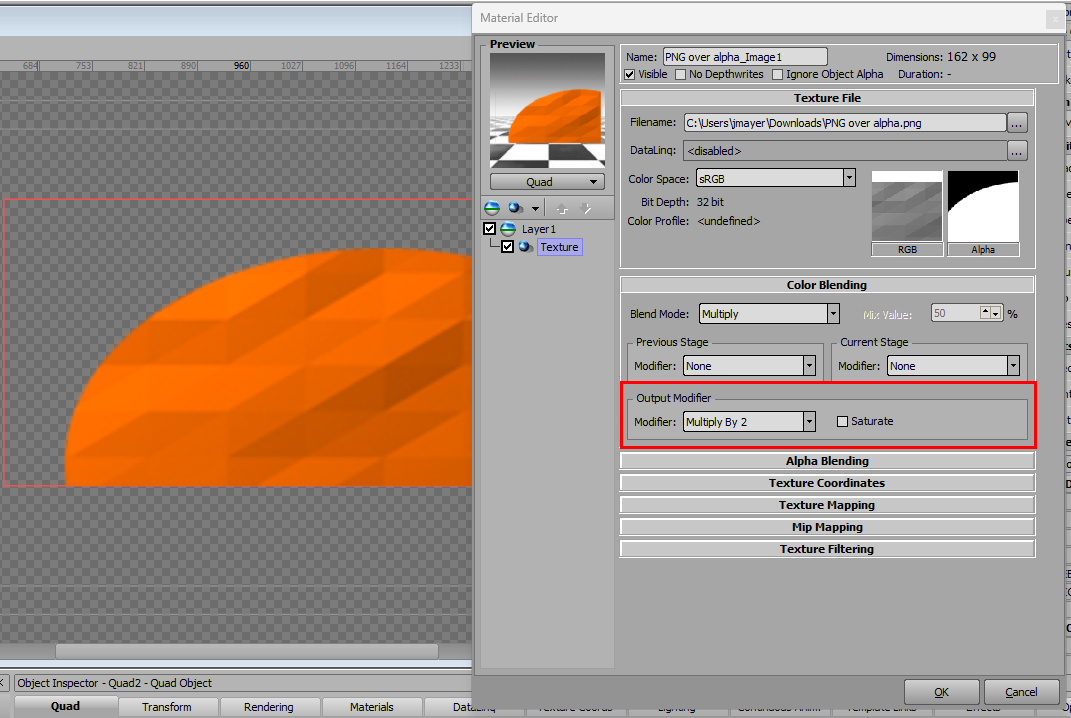The height and width of the screenshot is (718, 1071).
Task: Uncheck the Layer1 visibility checkbox
Action: 490,229
